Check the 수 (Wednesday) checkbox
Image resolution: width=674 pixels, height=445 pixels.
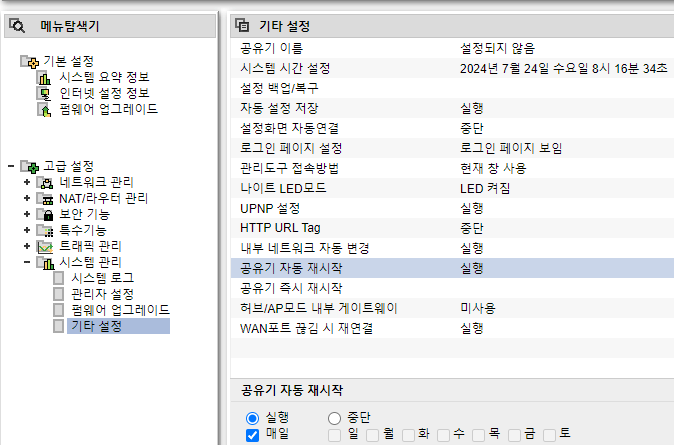click(444, 435)
